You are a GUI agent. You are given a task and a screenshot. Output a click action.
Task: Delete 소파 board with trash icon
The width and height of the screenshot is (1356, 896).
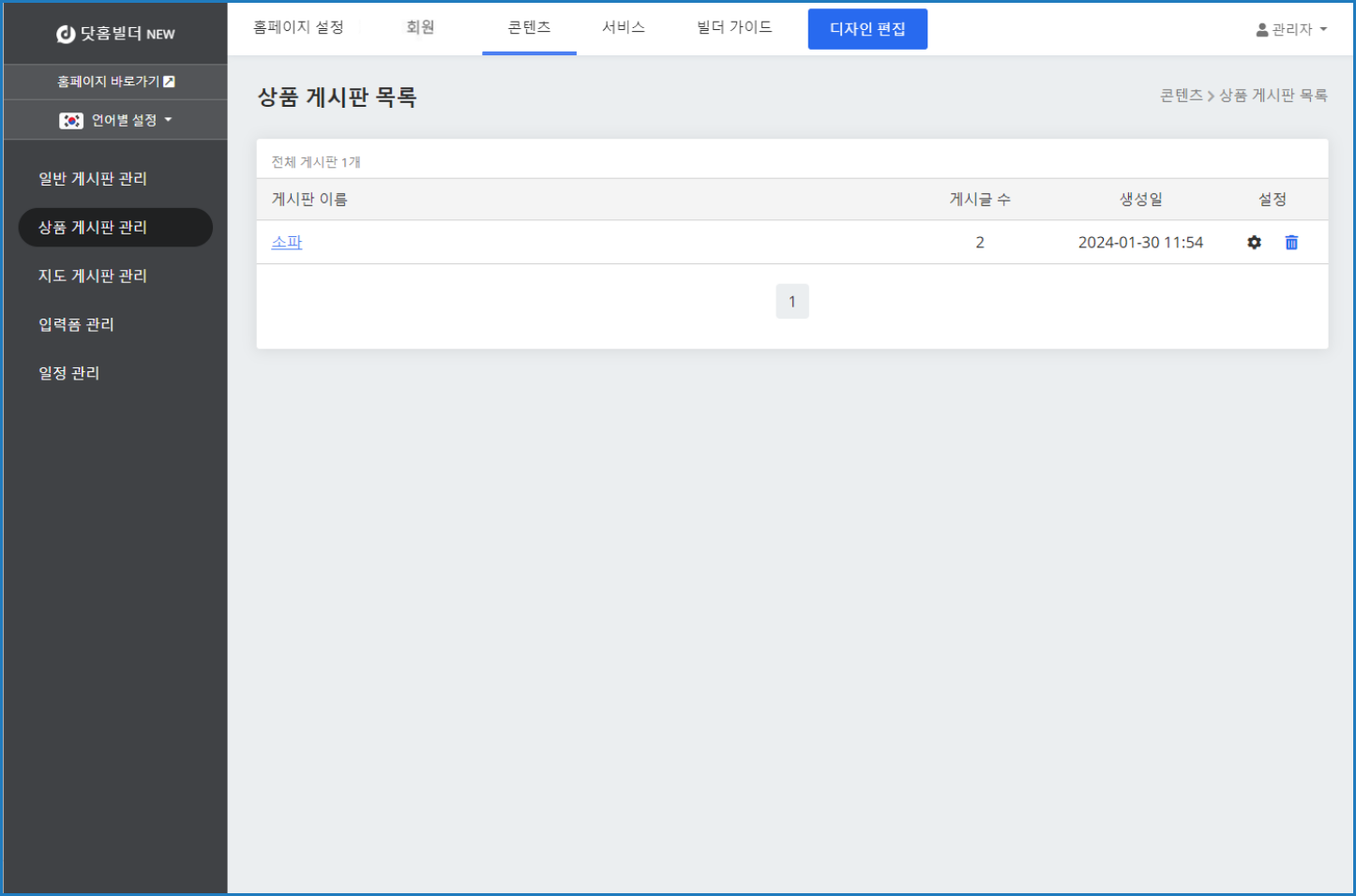pyautogui.click(x=1291, y=243)
